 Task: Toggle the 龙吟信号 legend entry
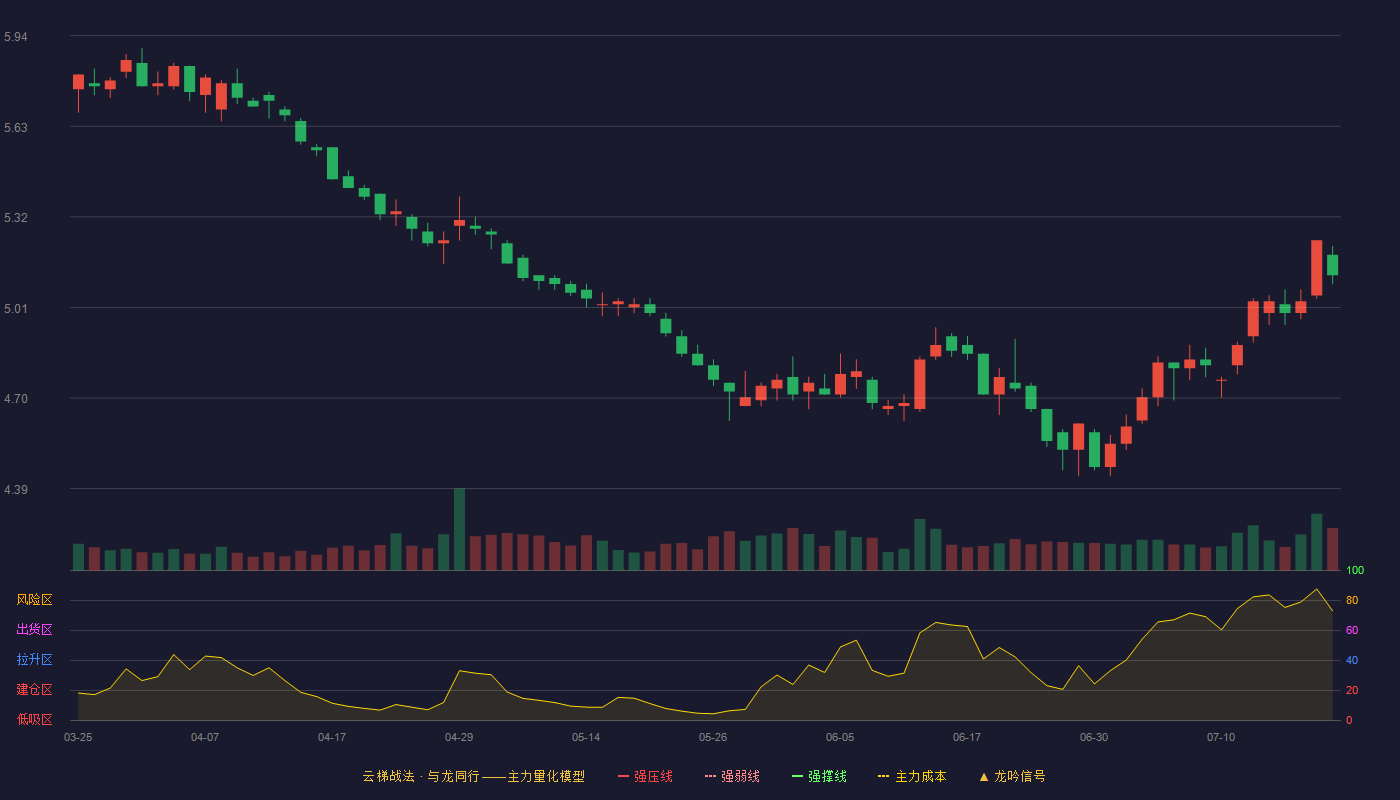tap(1011, 776)
